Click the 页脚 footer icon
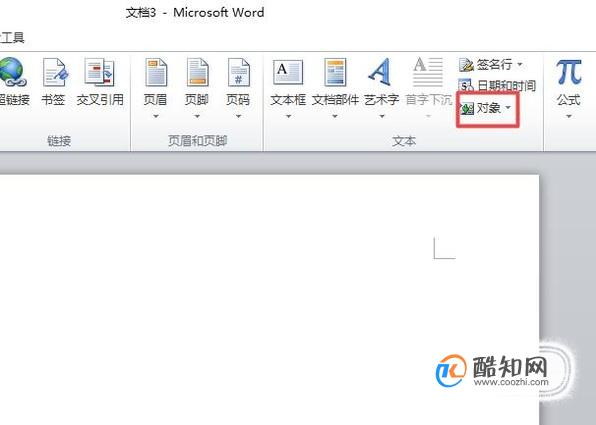 tap(197, 72)
